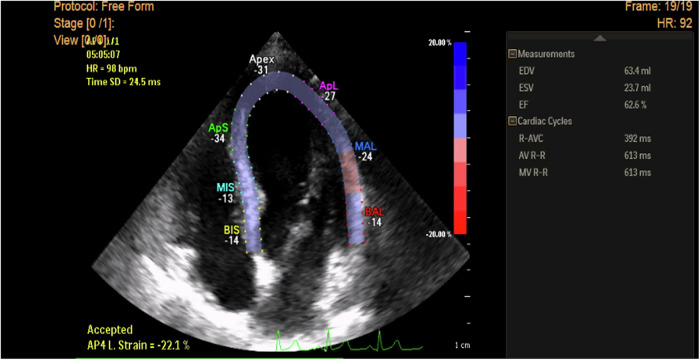Click the HR = 98 bpm text
Screen dimensions: 700x360
point(111,69)
